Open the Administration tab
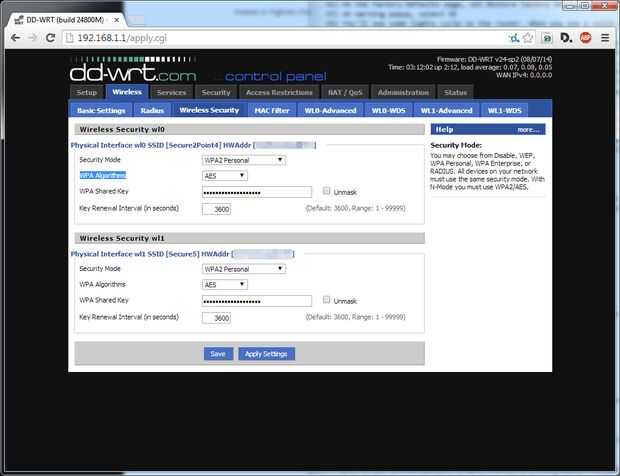The image size is (620, 476). pyautogui.click(x=403, y=93)
